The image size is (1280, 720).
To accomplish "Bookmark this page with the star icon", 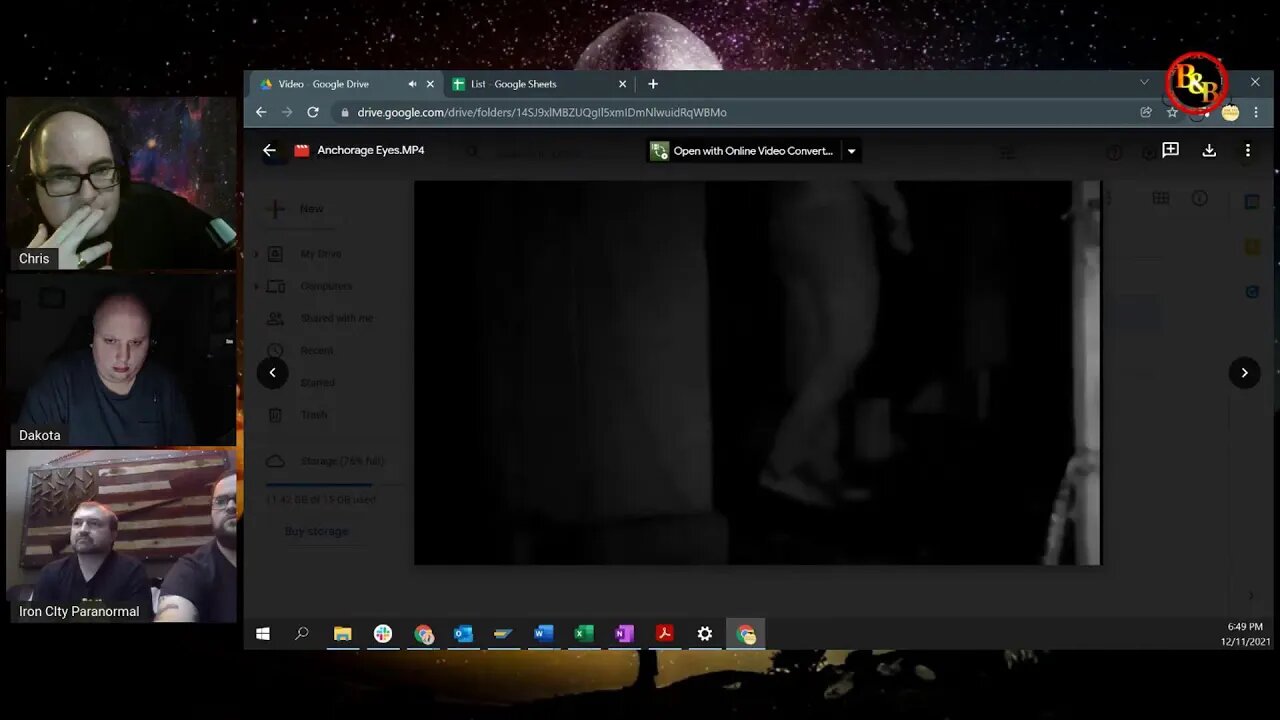I will [1172, 112].
